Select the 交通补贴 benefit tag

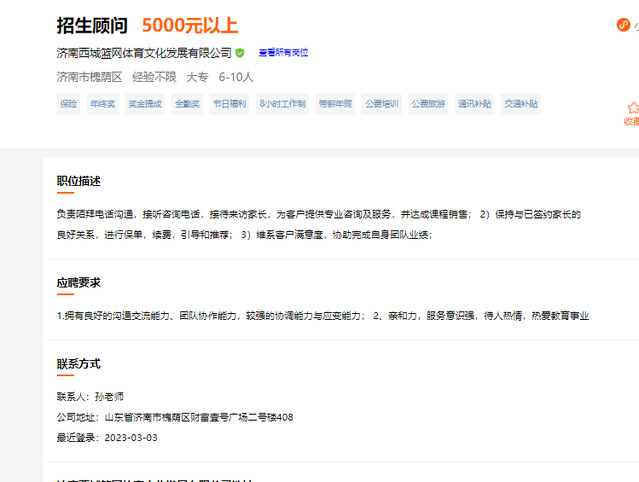520,103
